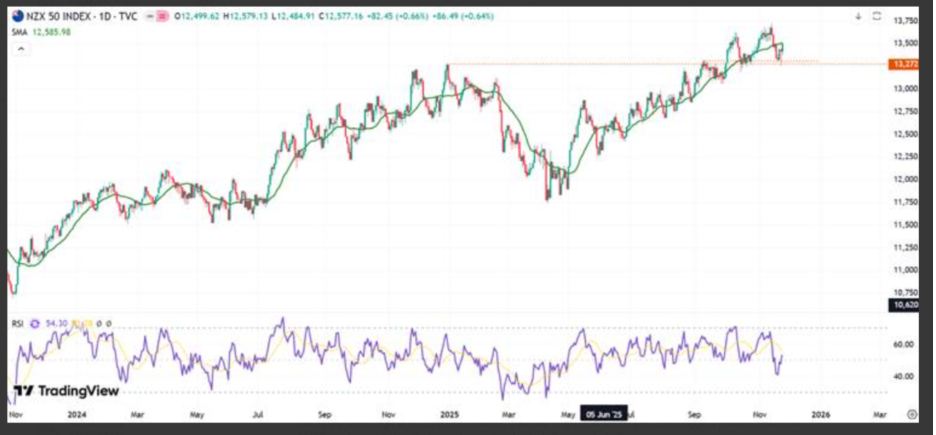Click 10,750 on the price axis
The height and width of the screenshot is (435, 936).
tap(905, 292)
